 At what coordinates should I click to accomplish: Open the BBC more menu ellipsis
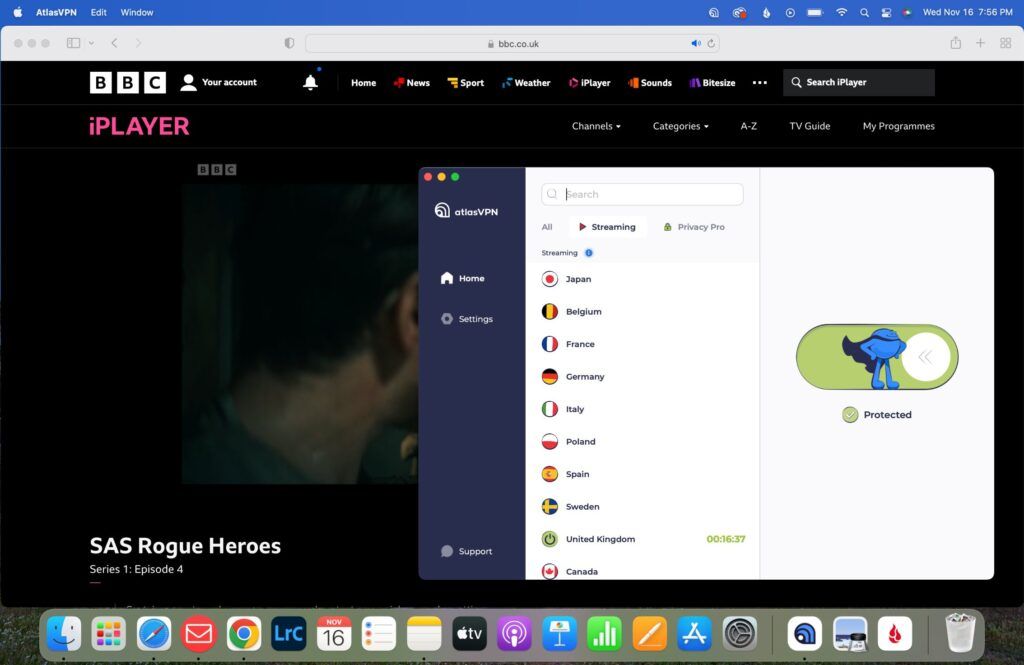[760, 83]
